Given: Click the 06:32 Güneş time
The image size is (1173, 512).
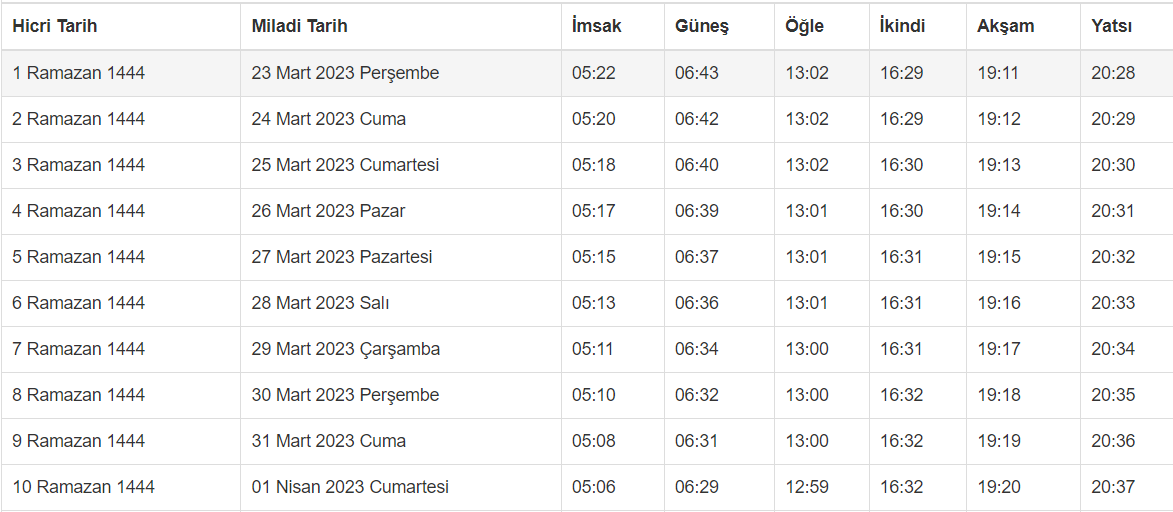Looking at the screenshot, I should click(696, 395).
